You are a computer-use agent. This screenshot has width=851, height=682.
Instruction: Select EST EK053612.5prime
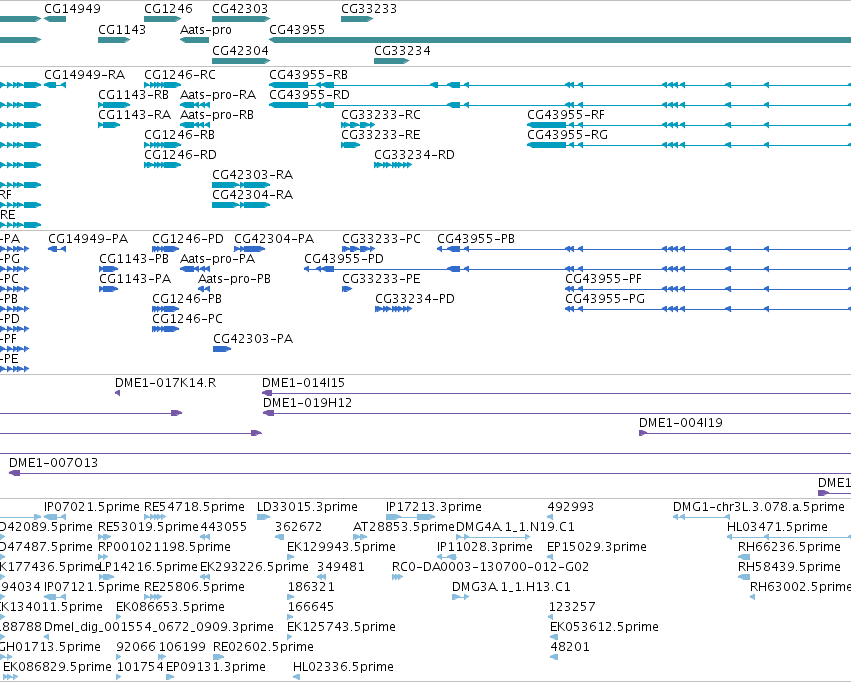pyautogui.click(x=605, y=627)
